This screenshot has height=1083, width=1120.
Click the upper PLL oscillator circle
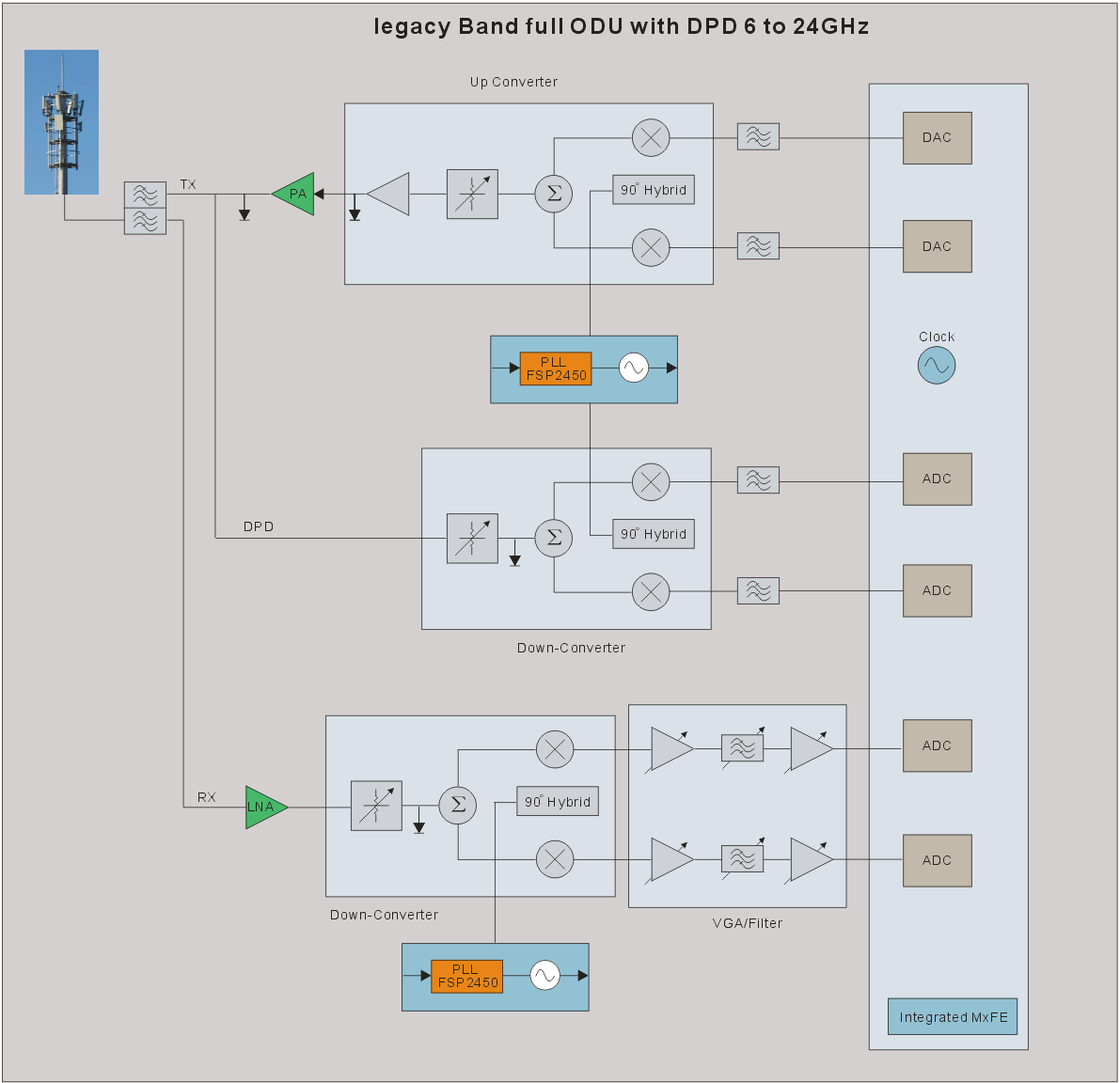(634, 368)
